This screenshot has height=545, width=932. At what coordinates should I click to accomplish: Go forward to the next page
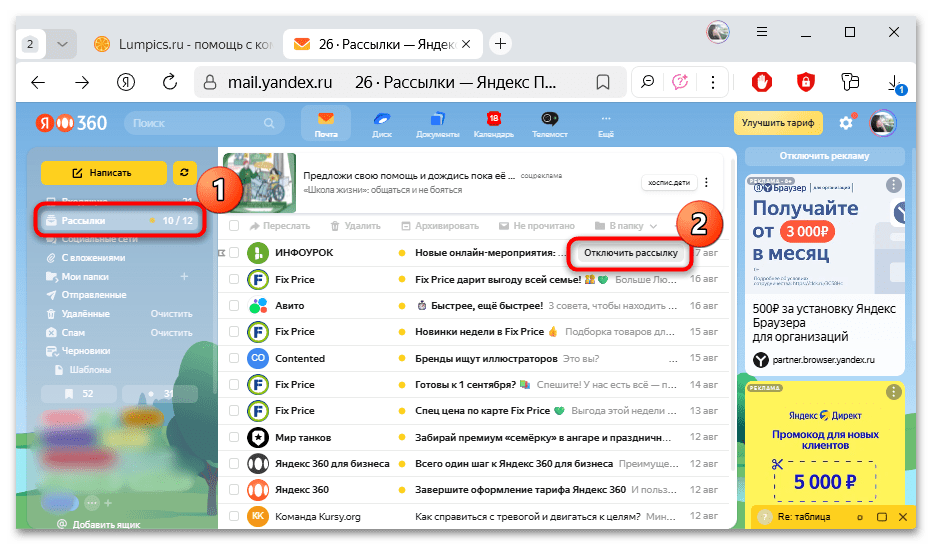[x=82, y=82]
